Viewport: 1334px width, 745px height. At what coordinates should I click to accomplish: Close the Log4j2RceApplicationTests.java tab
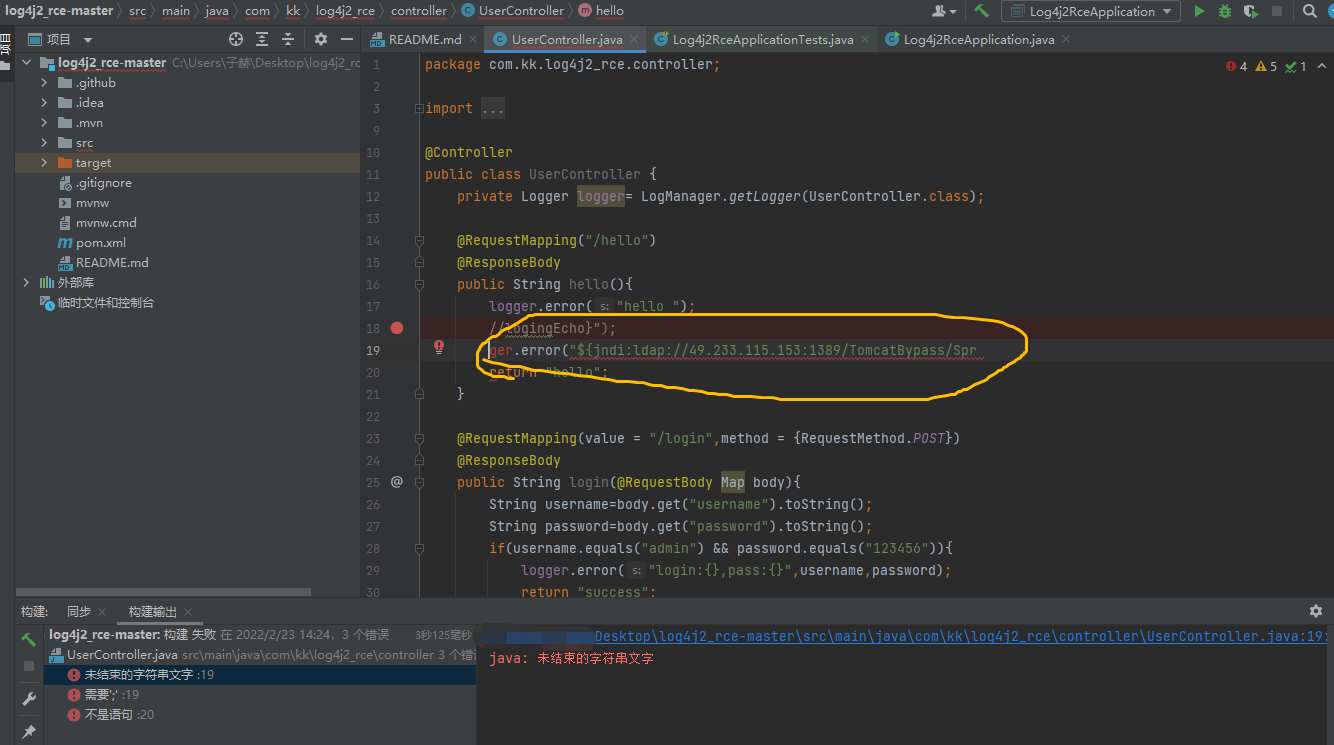coord(865,40)
